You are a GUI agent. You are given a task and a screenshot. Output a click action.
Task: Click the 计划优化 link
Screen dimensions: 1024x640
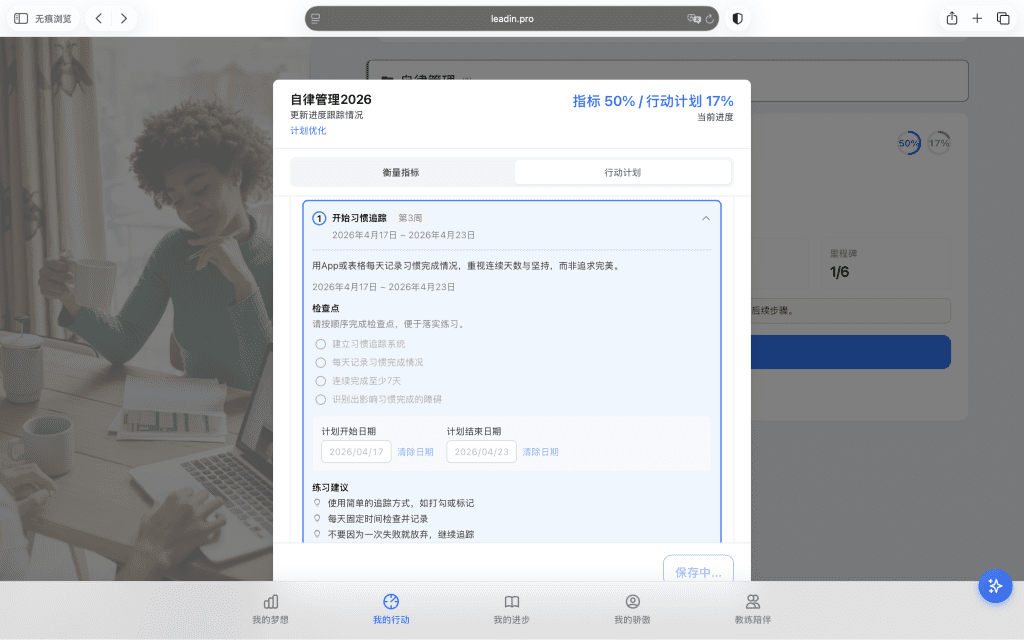point(308,131)
